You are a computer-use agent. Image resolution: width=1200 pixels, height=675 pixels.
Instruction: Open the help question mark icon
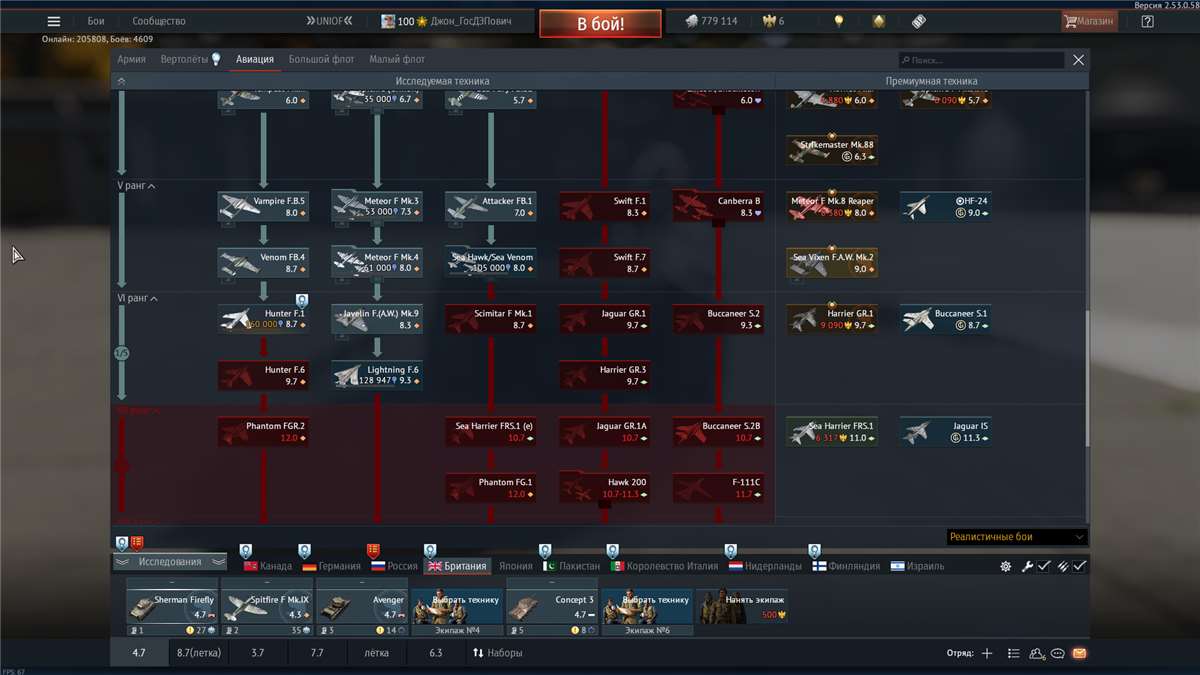click(1147, 21)
